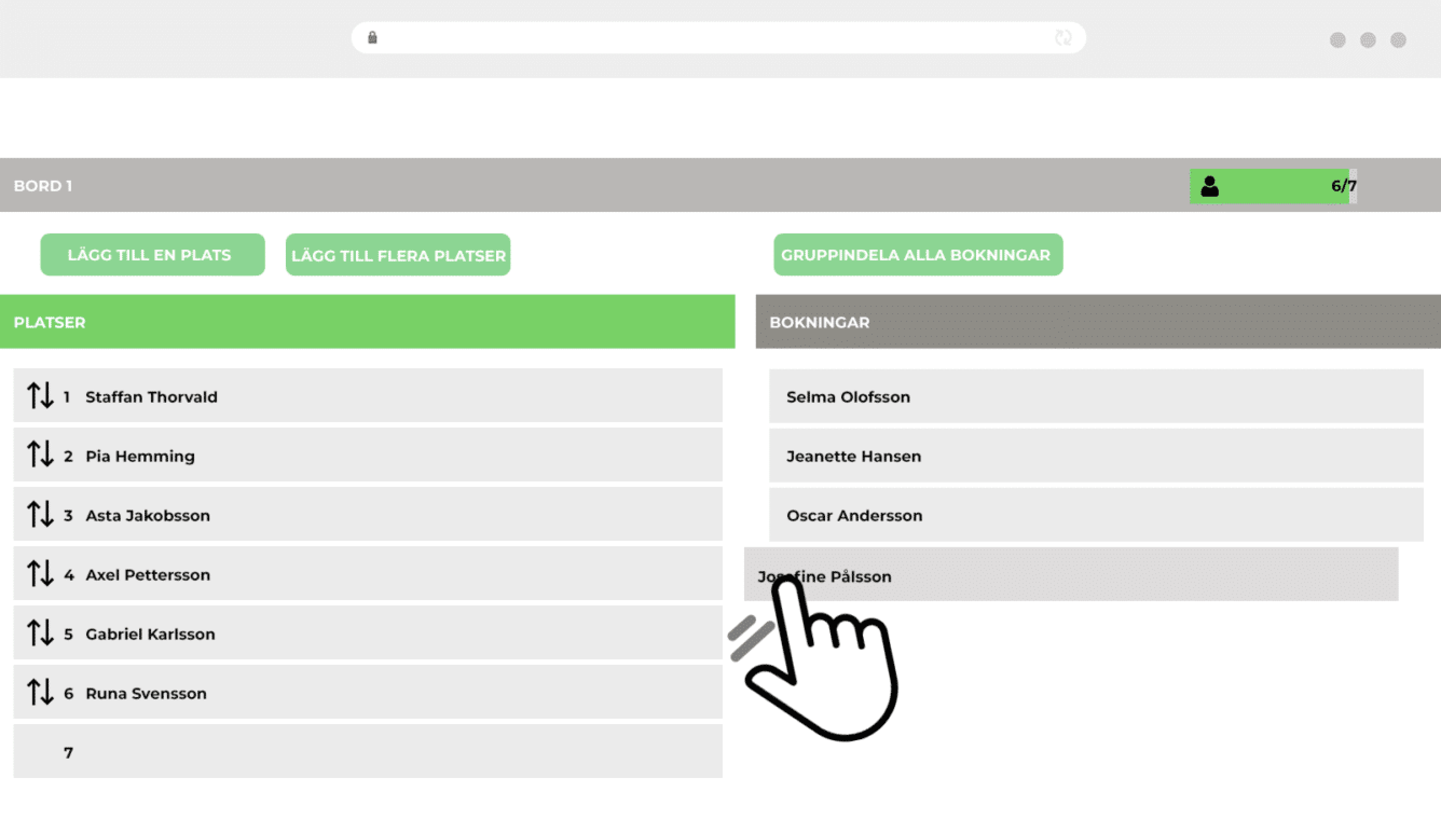Click the person icon in the Bord 1 header
The width and height of the screenshot is (1441, 840).
point(1210,186)
